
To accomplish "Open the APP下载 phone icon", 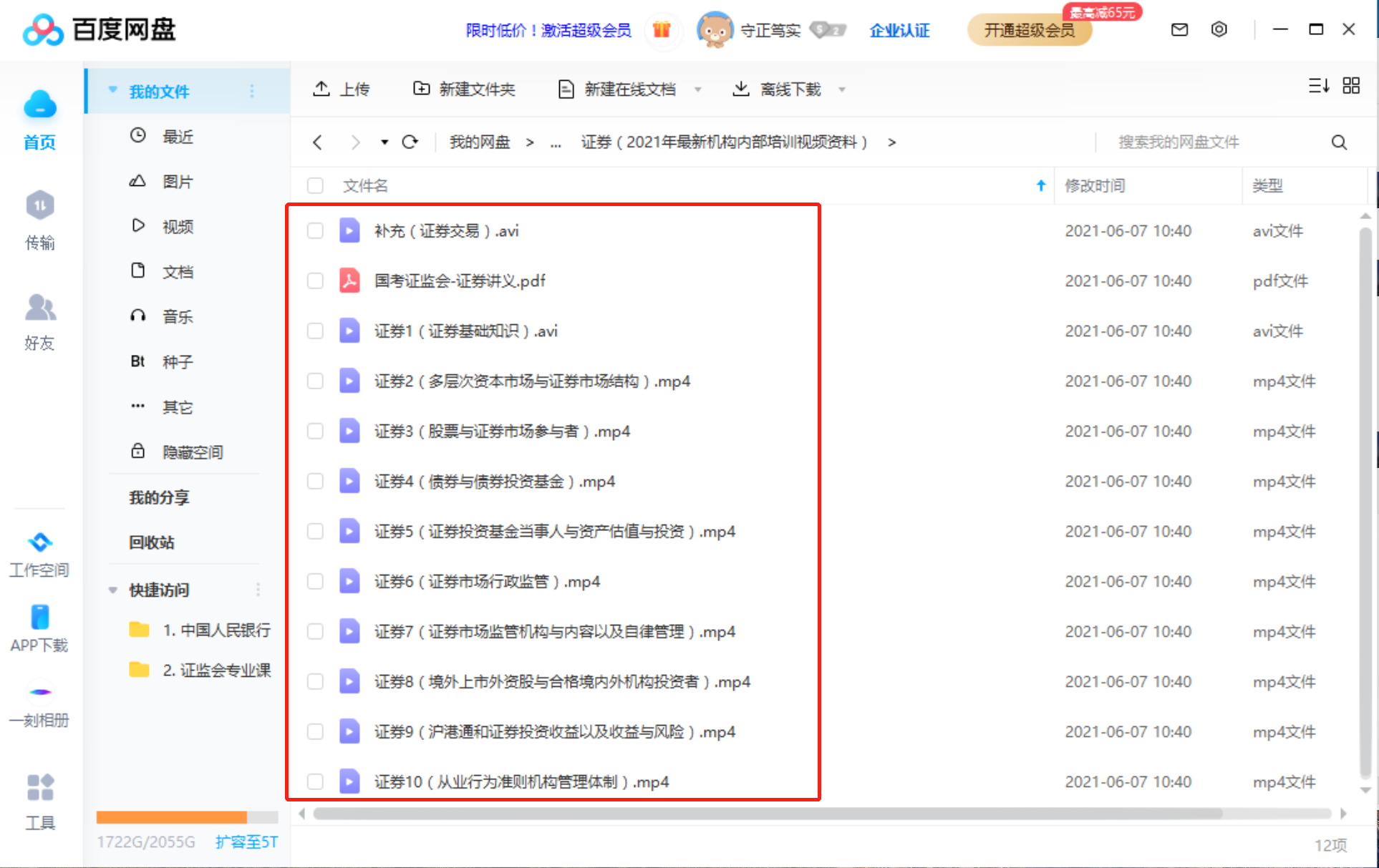I will (40, 617).
